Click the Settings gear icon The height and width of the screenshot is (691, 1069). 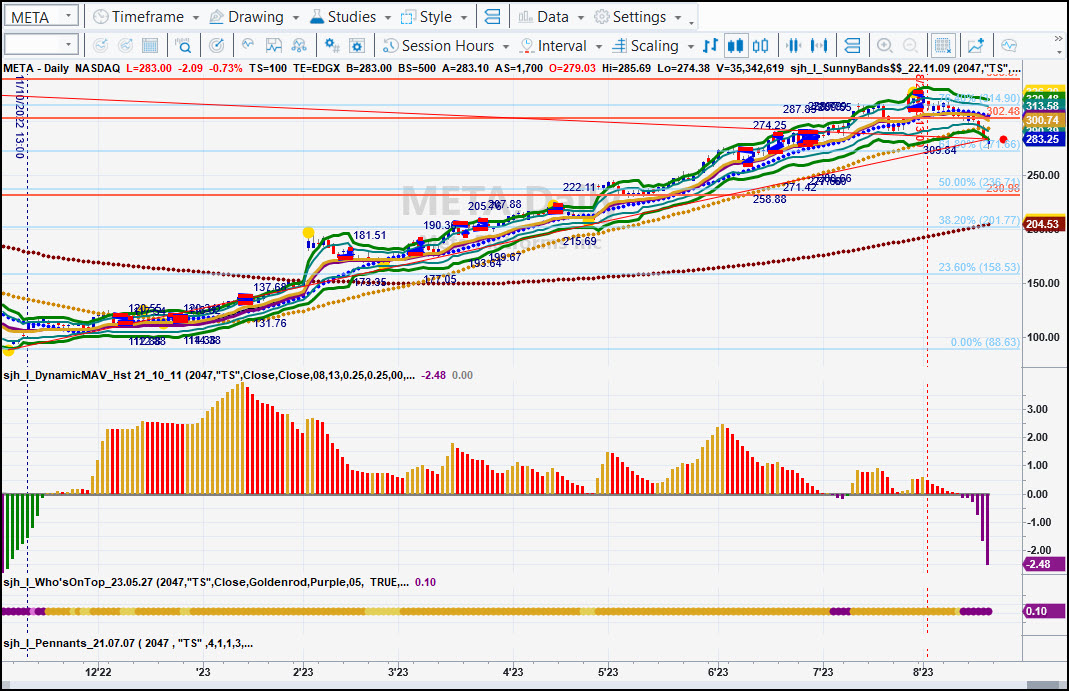pos(601,16)
